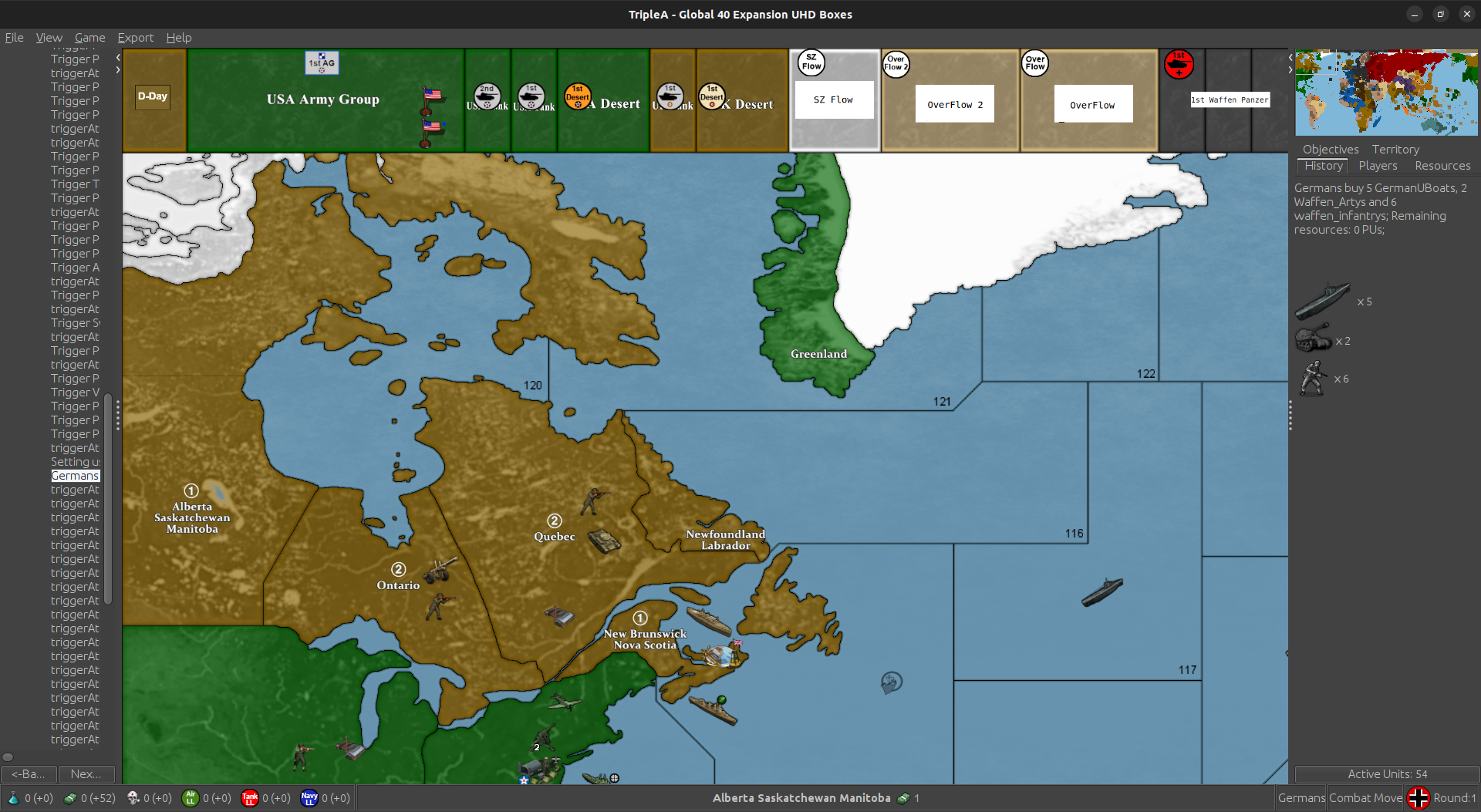
Task: Click the D-Day label box
Action: (x=153, y=96)
